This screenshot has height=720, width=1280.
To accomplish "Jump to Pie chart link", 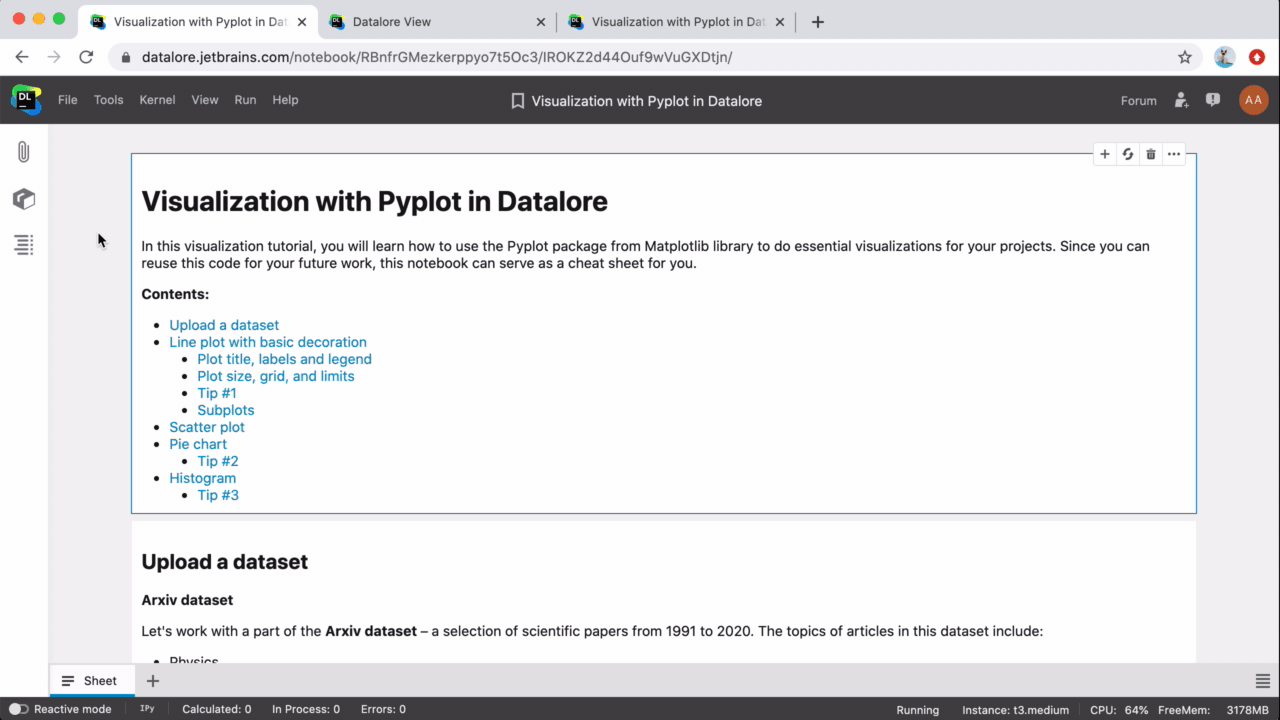I will click(x=198, y=444).
